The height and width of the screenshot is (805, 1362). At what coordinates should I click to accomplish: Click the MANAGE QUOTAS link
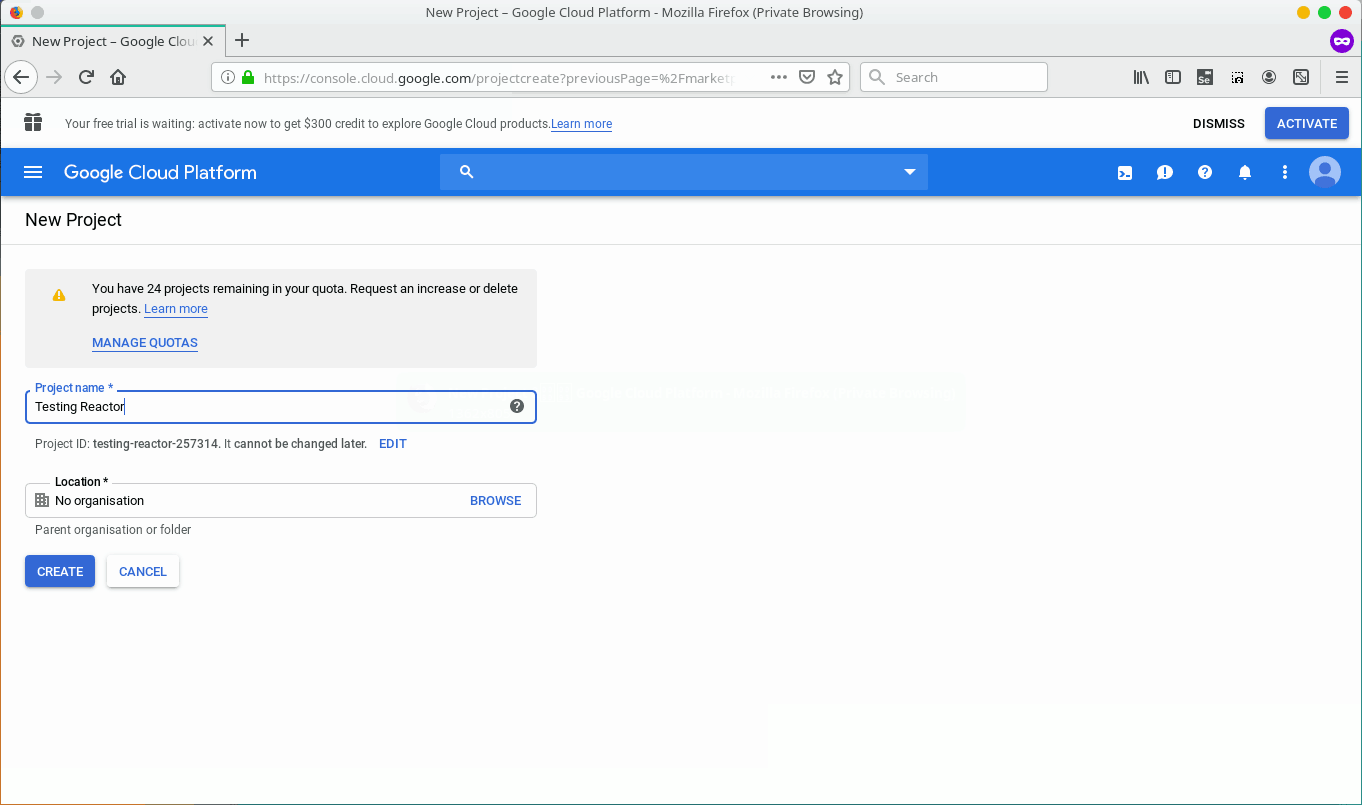point(145,343)
